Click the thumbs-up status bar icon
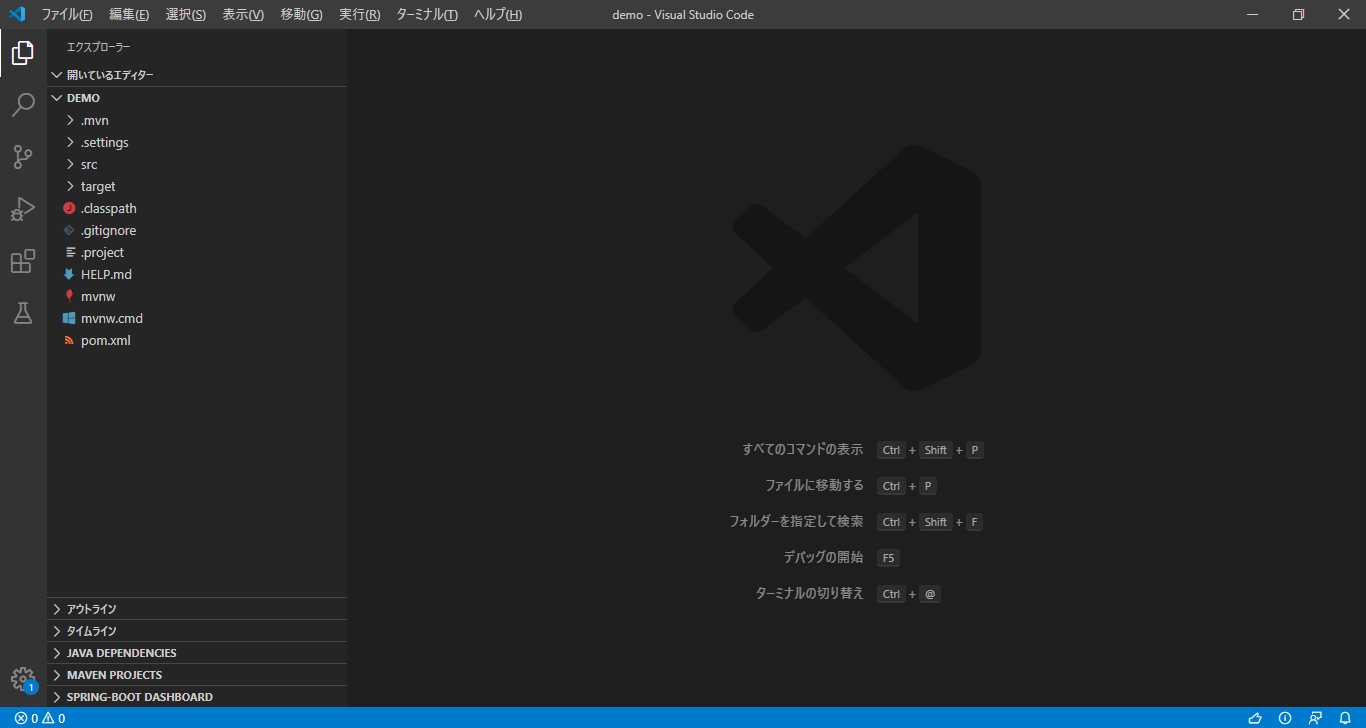 1255,718
